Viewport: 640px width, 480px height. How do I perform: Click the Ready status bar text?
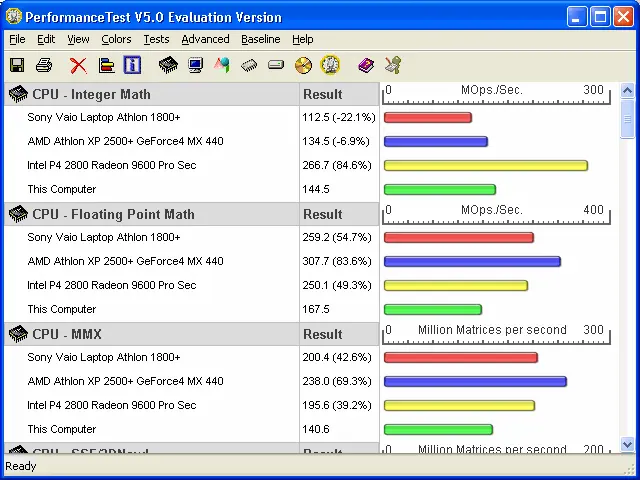tap(21, 466)
